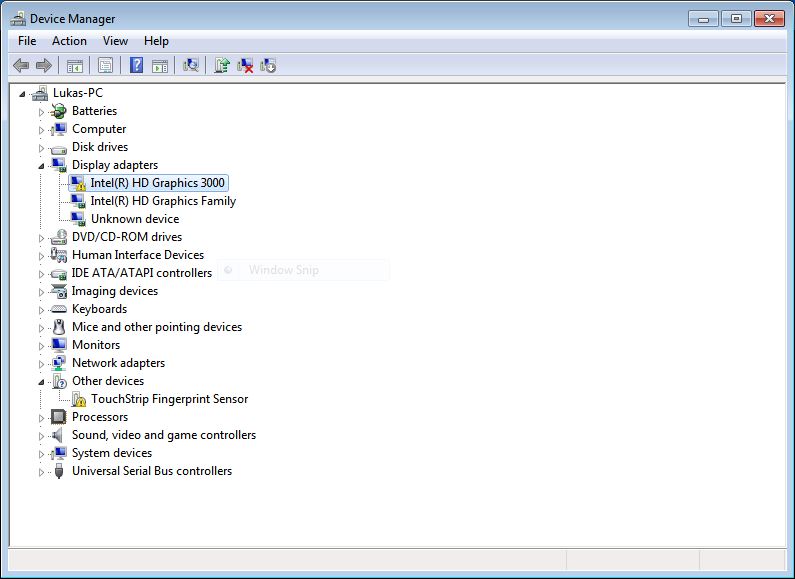Image resolution: width=795 pixels, height=579 pixels.
Task: Expand the Computer category arrow
Action: 42,130
